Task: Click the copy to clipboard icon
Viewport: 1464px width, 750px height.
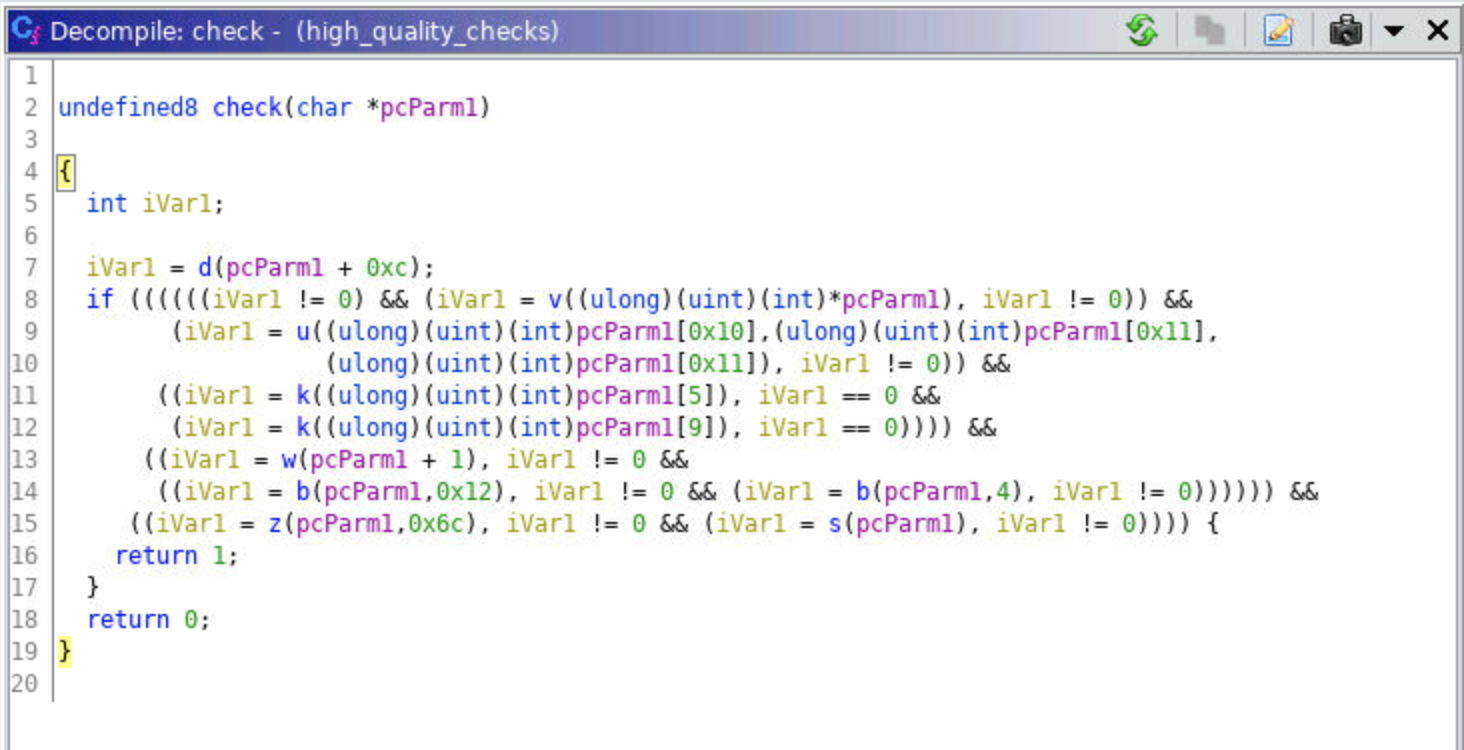Action: [x=1210, y=31]
